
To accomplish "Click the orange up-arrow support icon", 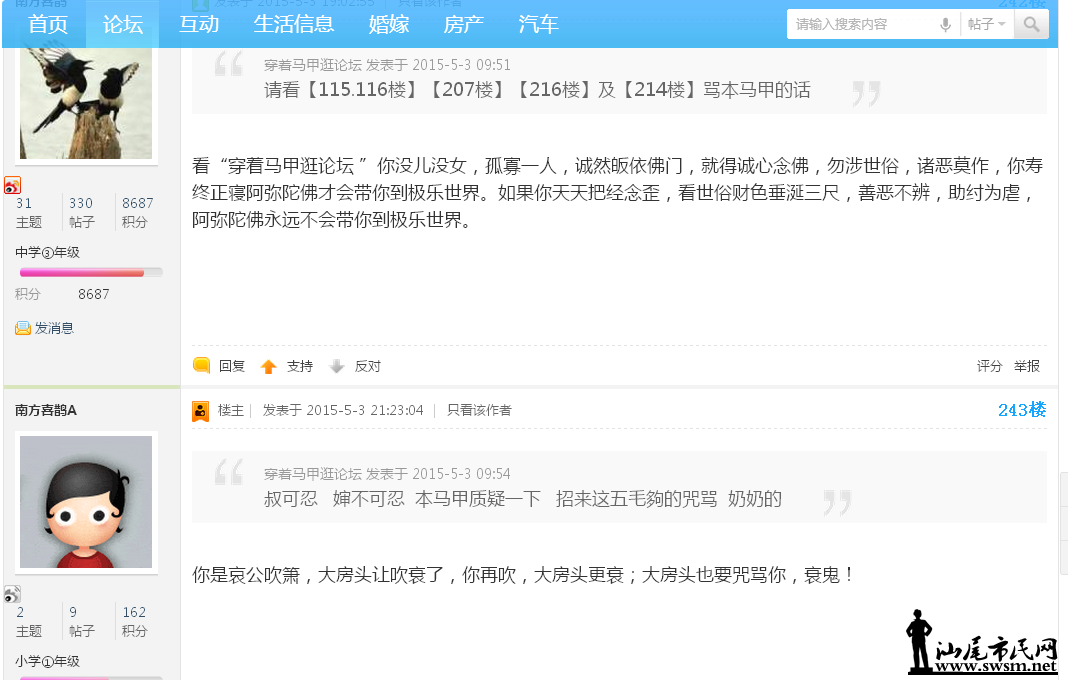I will [268, 367].
